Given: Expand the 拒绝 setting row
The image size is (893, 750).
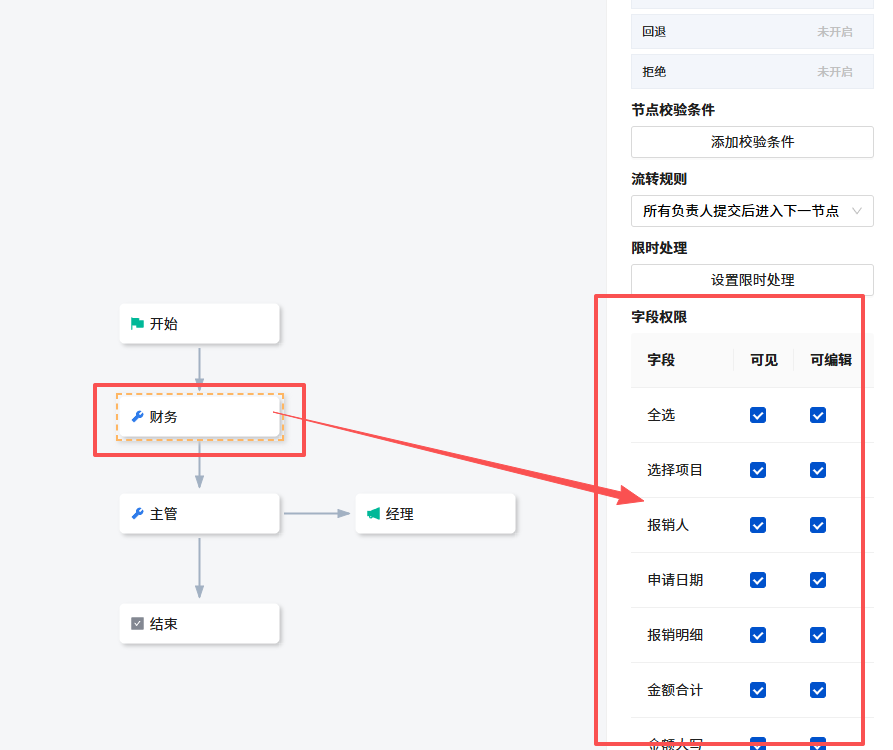Looking at the screenshot, I should click(751, 71).
